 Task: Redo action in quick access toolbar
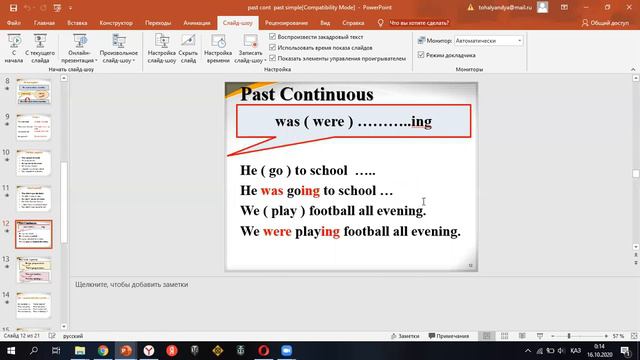(43, 8)
